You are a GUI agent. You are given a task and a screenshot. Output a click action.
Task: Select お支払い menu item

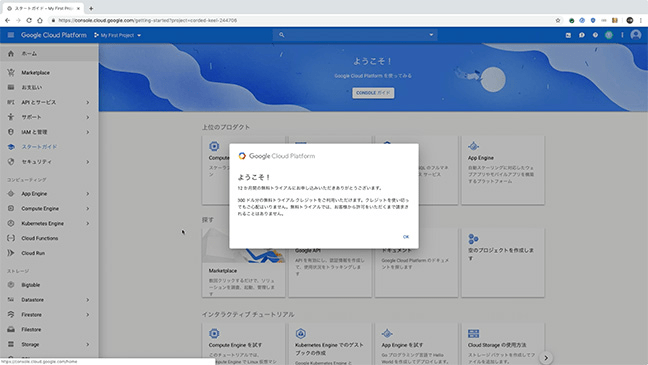pyautogui.click(x=49, y=87)
